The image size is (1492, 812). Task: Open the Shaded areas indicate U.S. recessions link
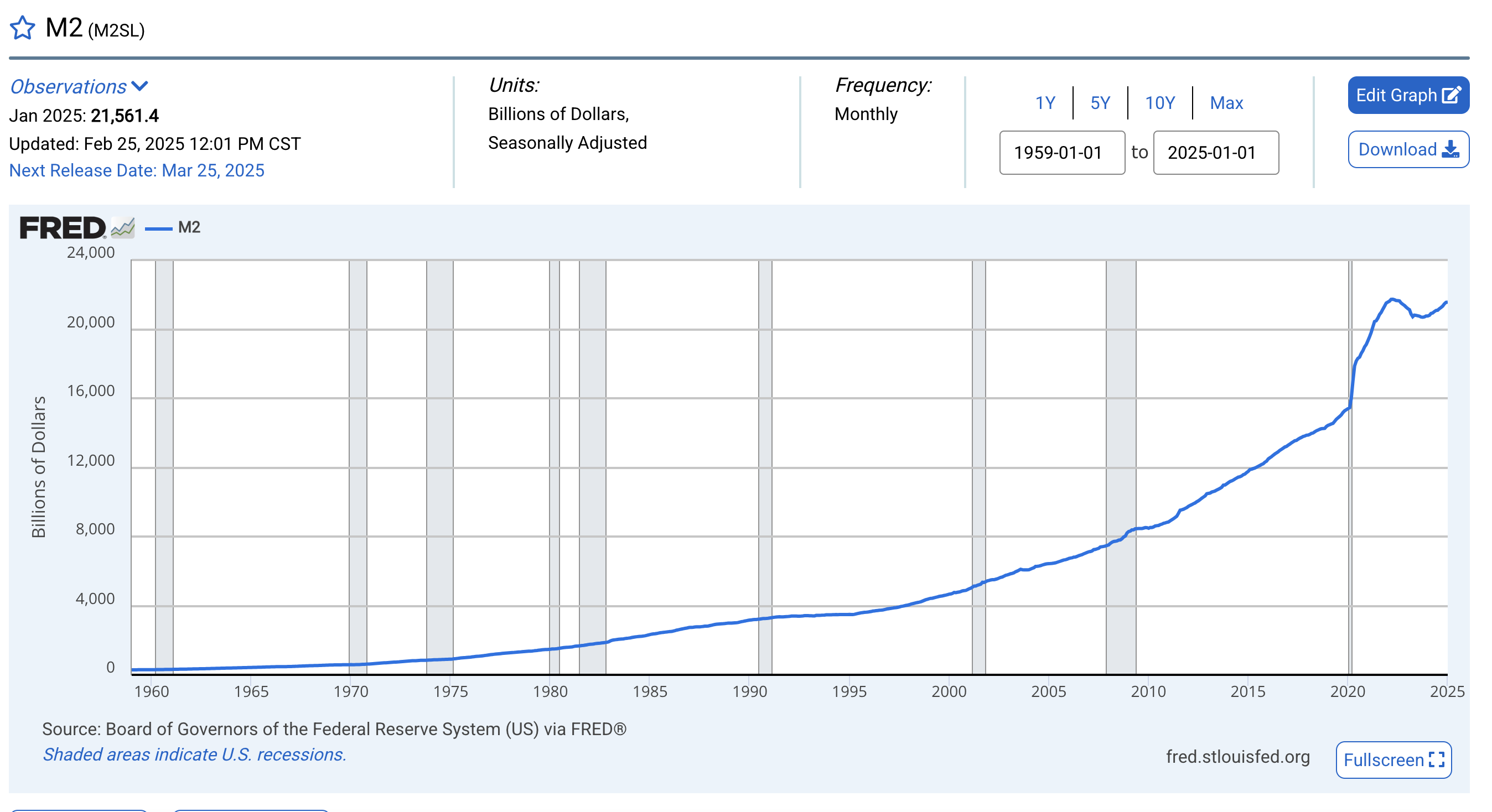pos(194,754)
